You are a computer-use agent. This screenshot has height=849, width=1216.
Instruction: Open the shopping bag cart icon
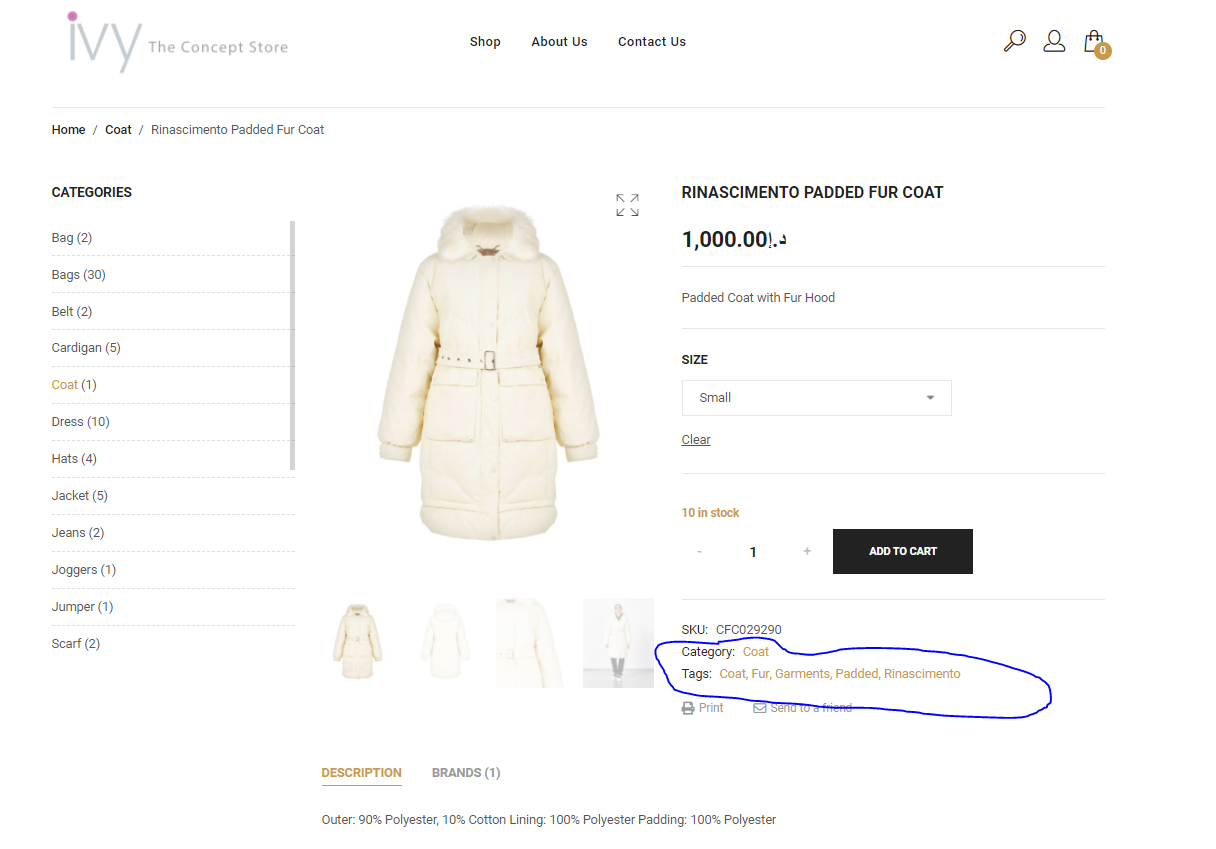pos(1096,43)
